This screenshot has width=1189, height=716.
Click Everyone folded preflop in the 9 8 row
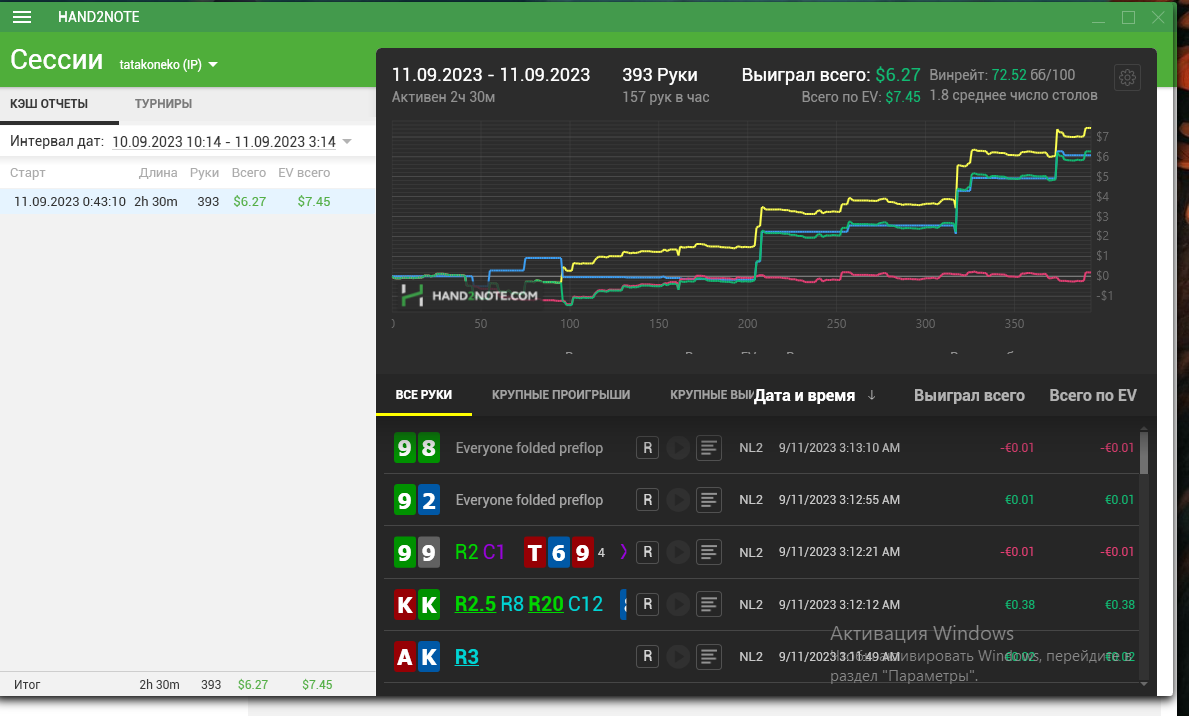click(529, 448)
